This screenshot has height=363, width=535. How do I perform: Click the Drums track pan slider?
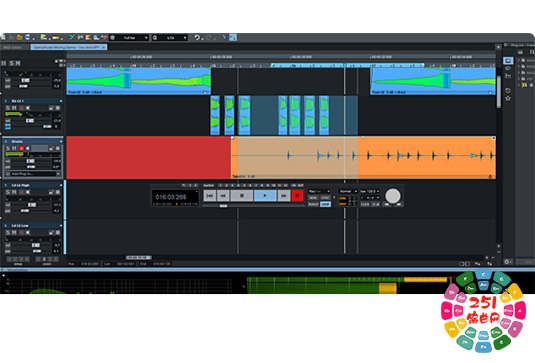coord(31,167)
